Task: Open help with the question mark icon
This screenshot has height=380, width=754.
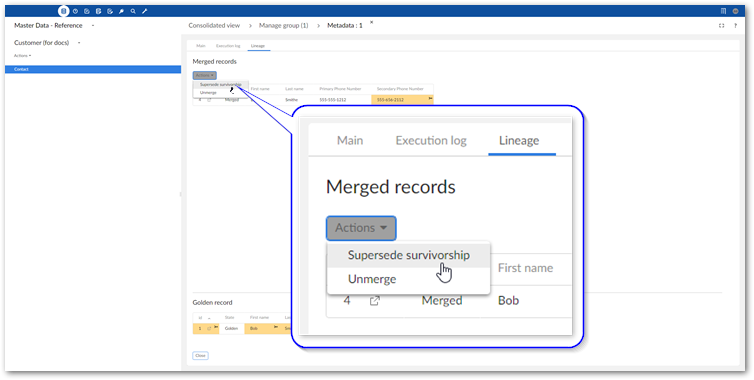Action: [735, 26]
